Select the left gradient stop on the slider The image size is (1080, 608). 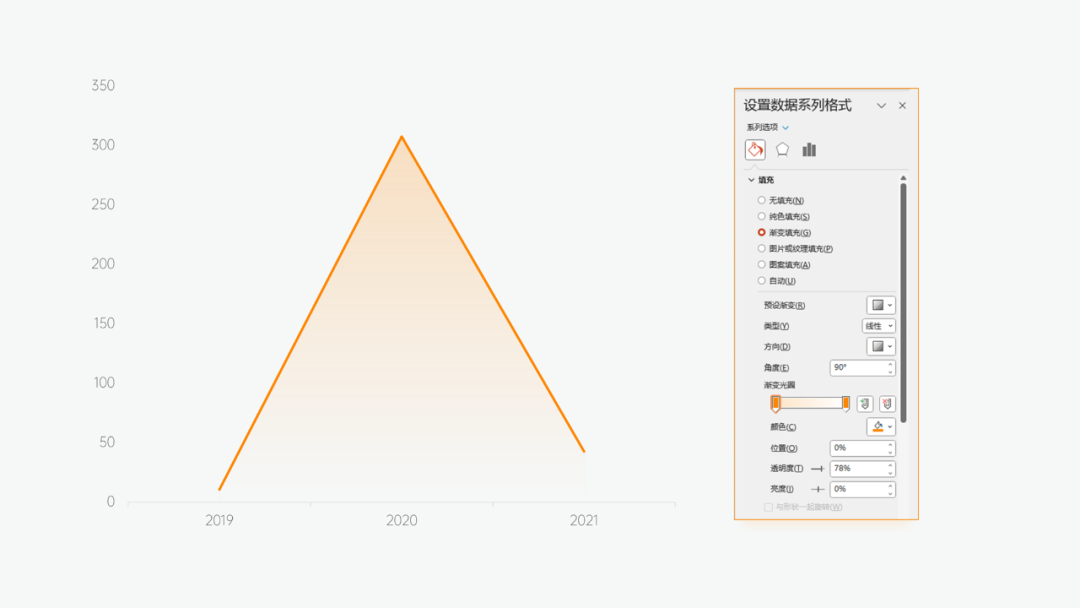[x=776, y=403]
